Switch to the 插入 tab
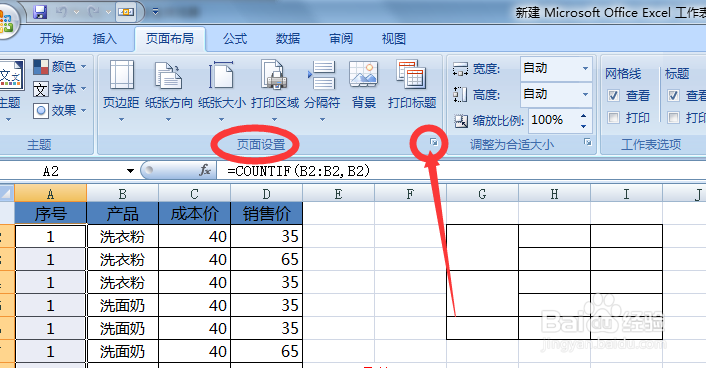 click(104, 39)
